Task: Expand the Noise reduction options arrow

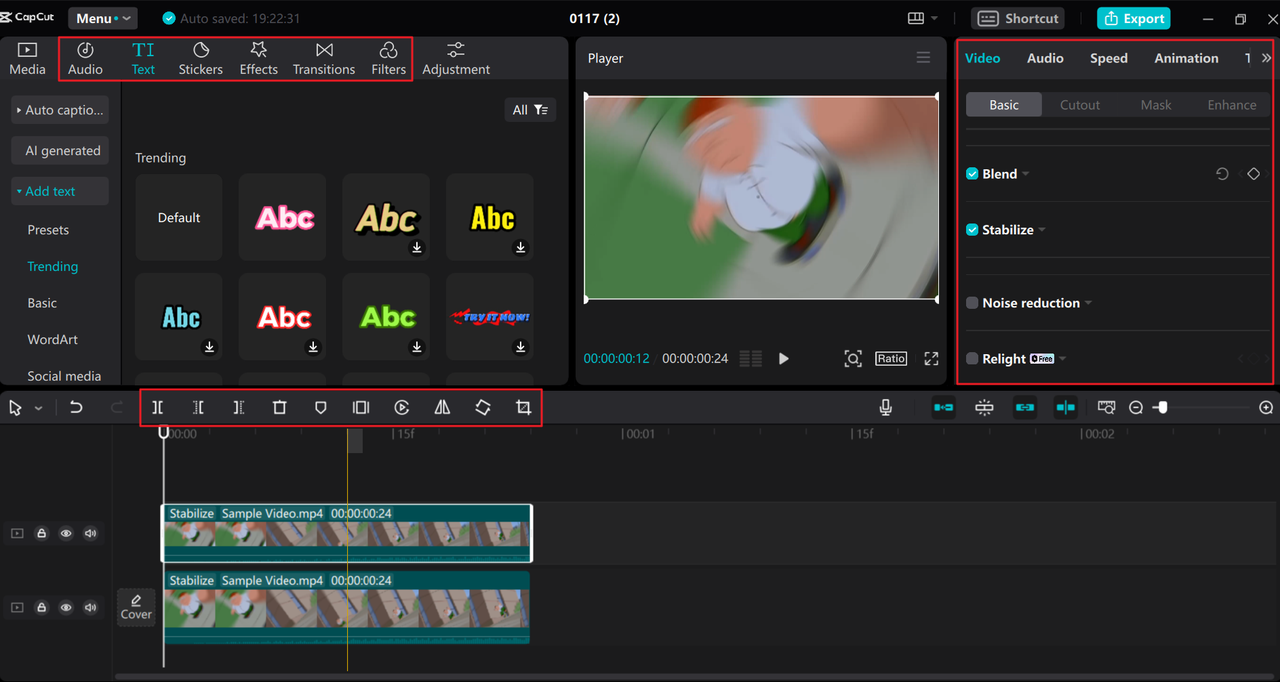Action: pyautogui.click(x=1088, y=304)
